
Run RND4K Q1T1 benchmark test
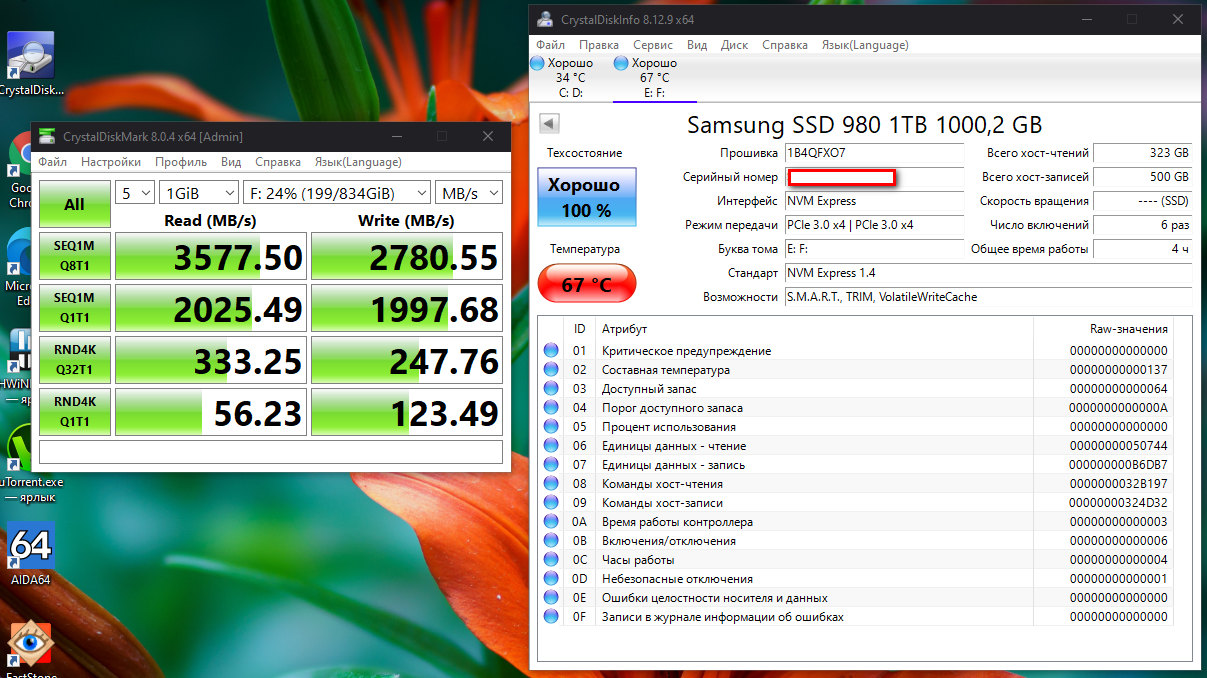[x=75, y=412]
